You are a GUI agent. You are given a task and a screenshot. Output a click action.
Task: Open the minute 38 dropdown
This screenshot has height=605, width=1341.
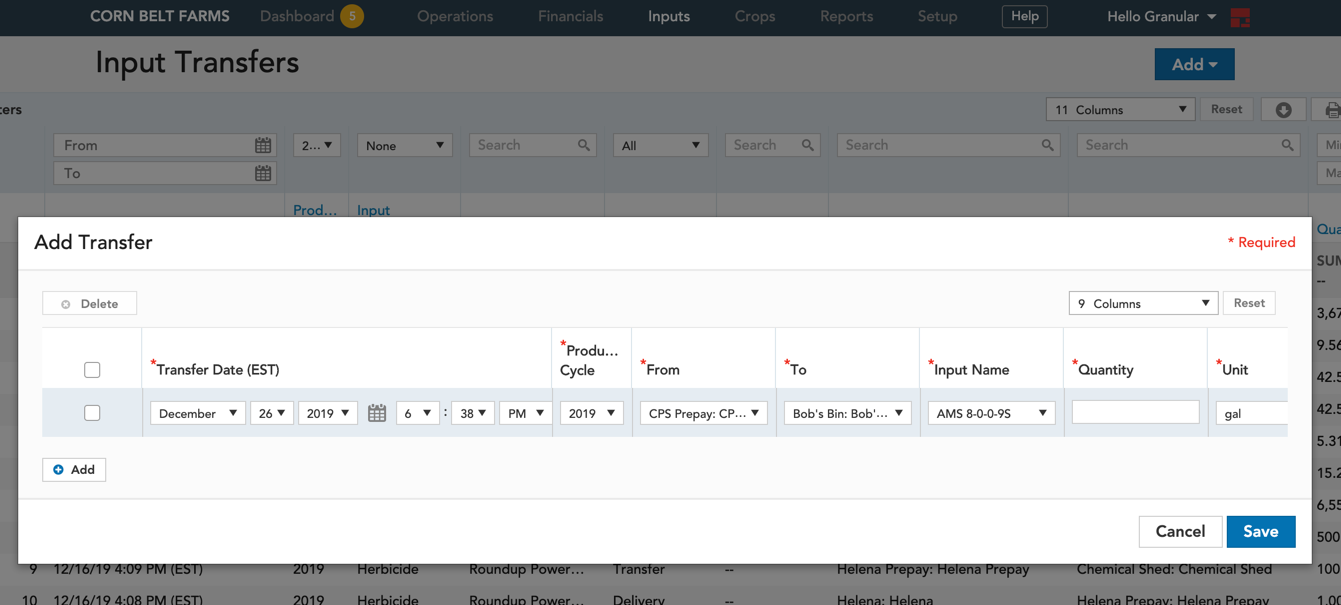coord(473,413)
